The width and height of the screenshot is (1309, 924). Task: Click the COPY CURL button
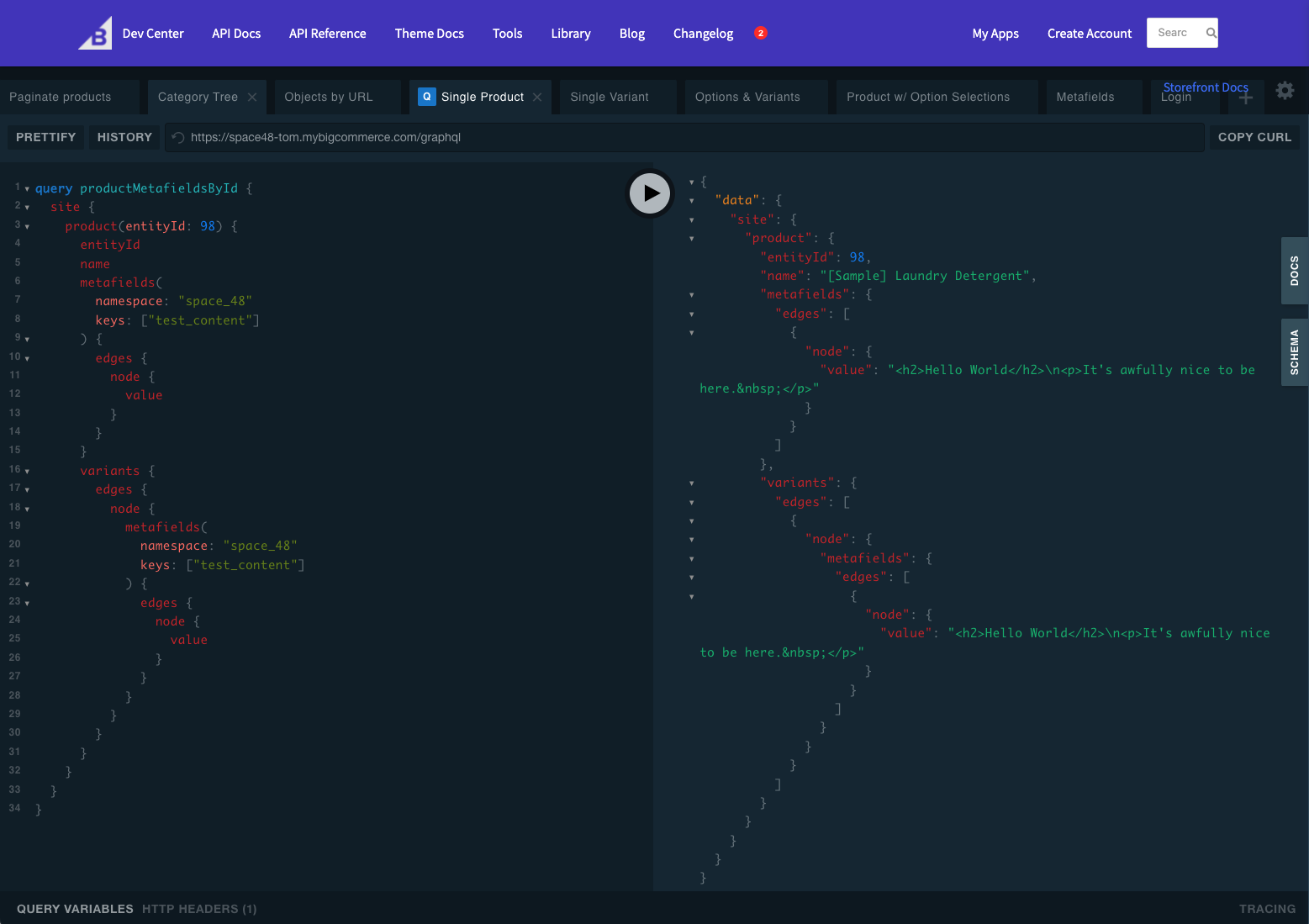point(1254,138)
